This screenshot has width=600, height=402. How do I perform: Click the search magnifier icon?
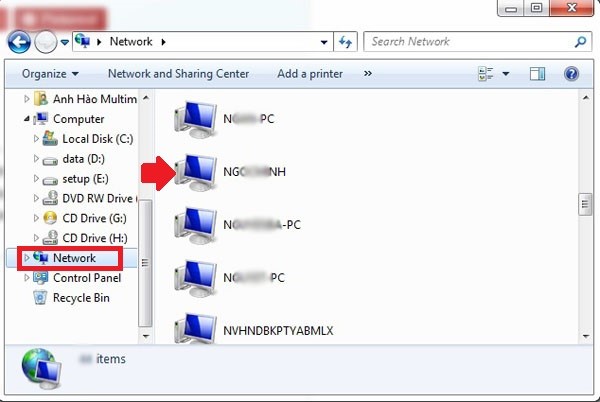(x=580, y=42)
